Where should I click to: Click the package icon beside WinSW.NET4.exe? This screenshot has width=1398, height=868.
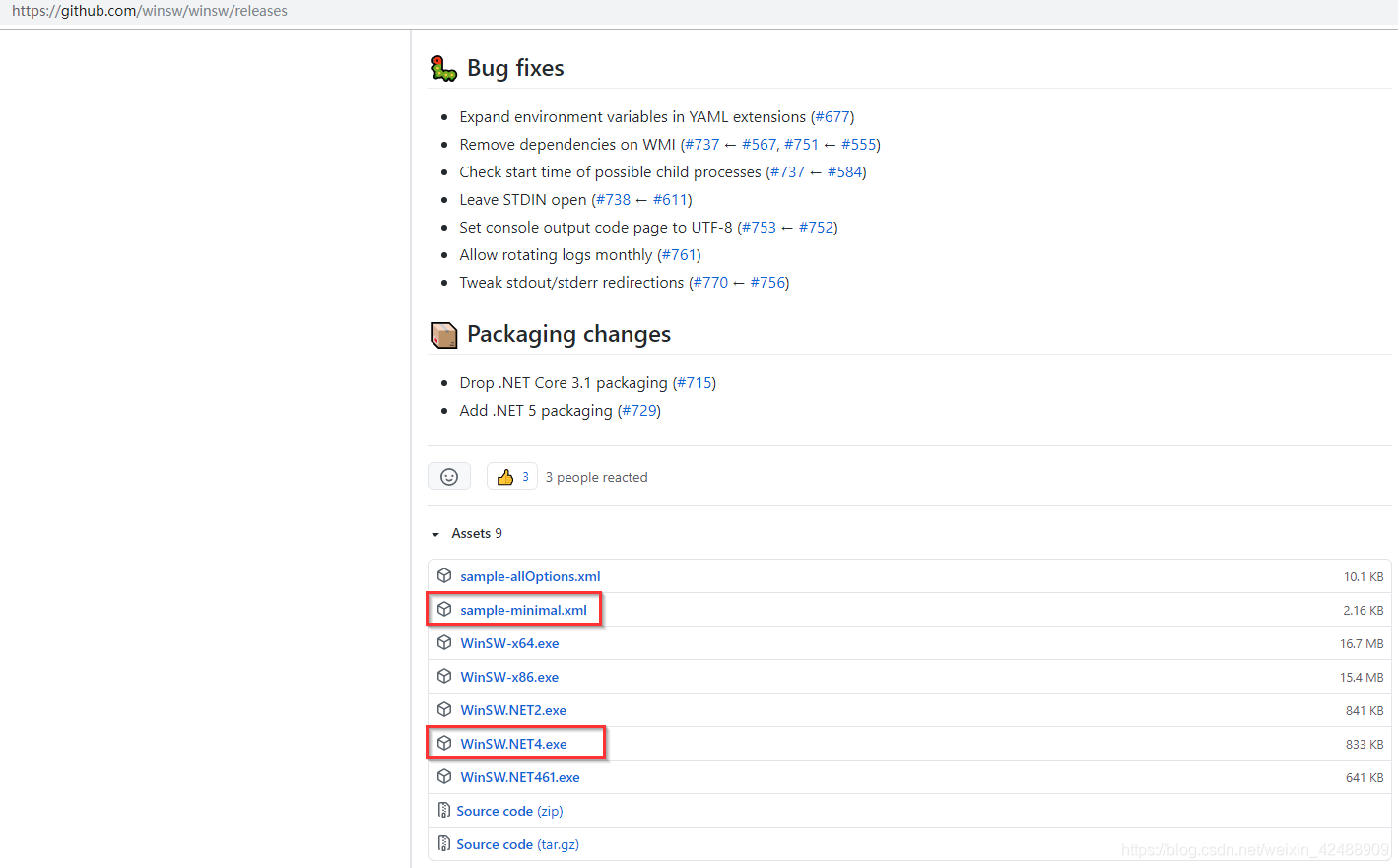(444, 743)
